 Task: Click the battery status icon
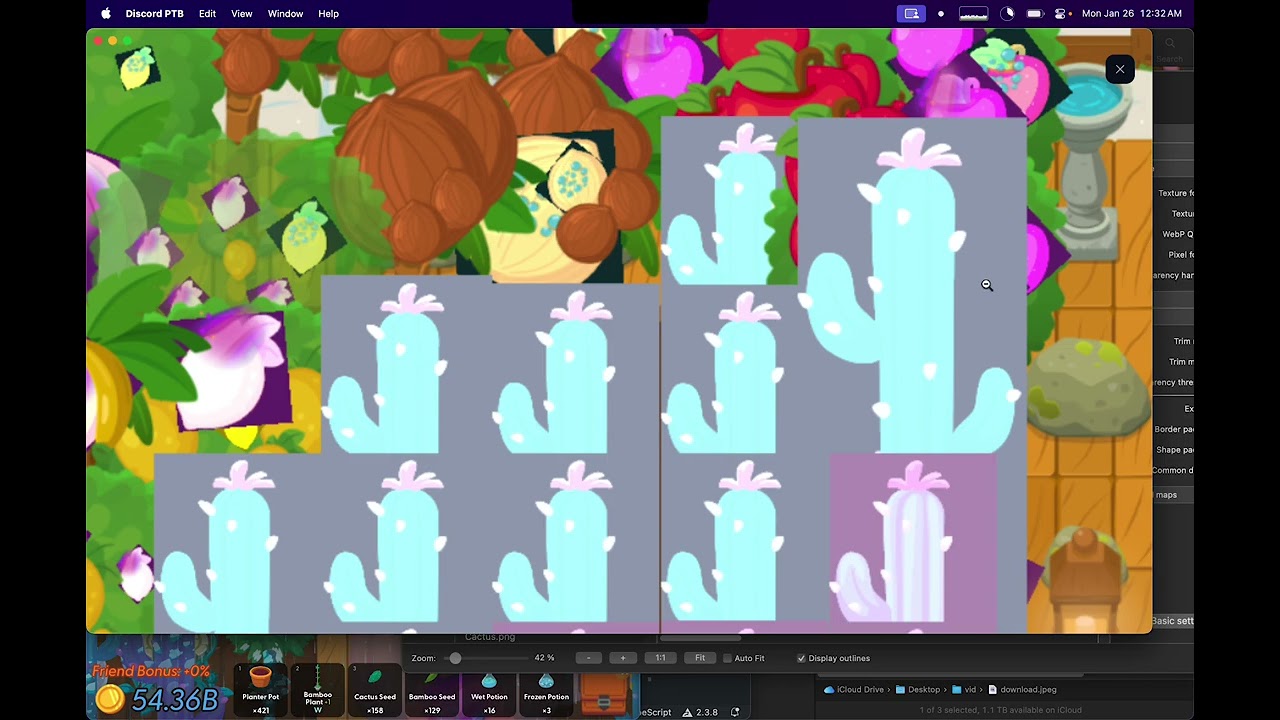1035,14
